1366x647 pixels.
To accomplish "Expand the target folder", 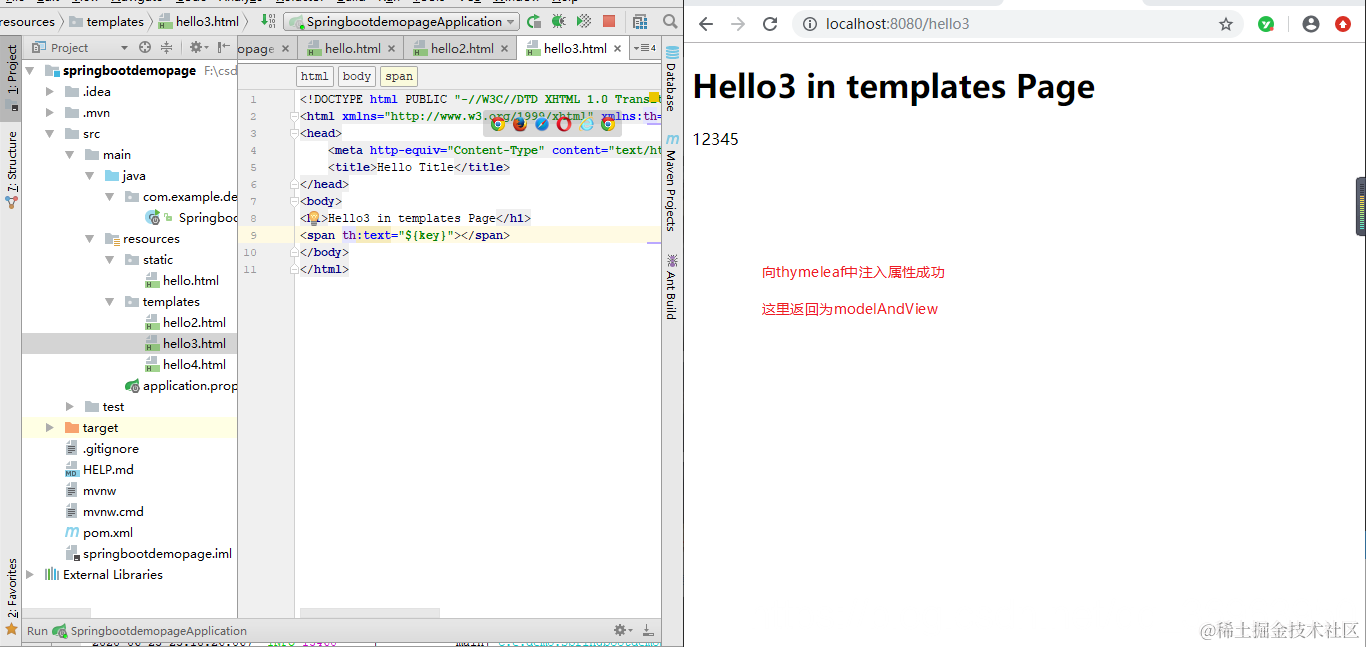I will coord(50,428).
